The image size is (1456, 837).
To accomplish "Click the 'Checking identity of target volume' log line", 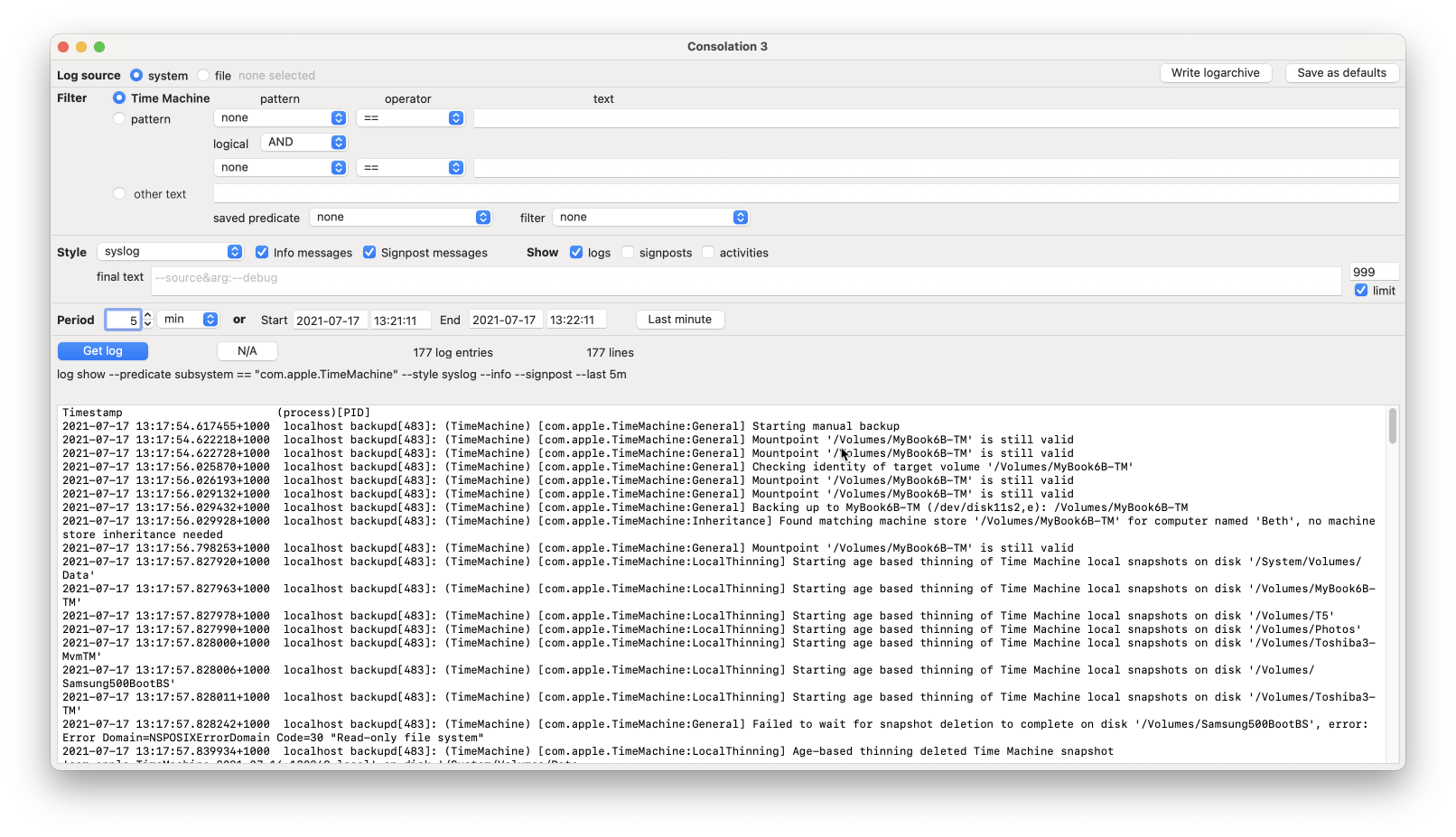I will (x=598, y=467).
